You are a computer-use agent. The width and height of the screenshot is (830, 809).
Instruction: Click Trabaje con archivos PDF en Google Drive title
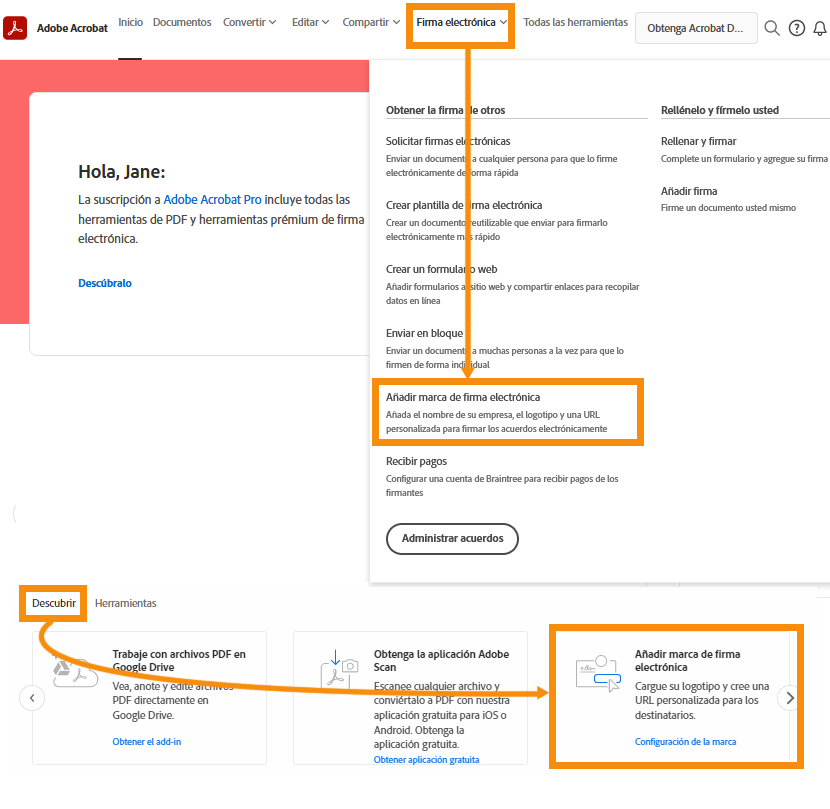click(179, 660)
